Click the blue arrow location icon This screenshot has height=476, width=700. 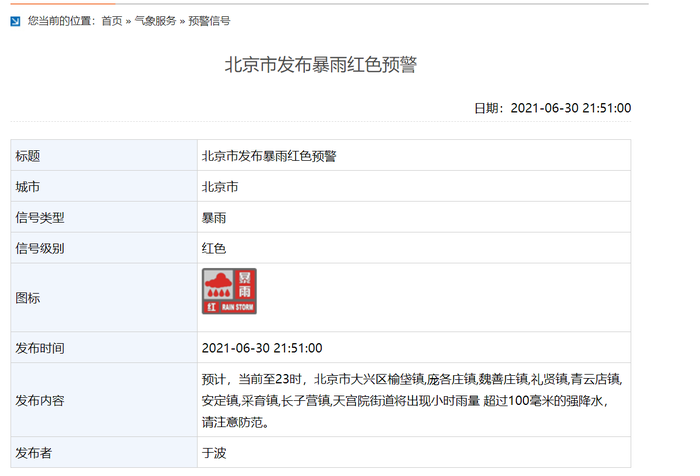point(15,21)
